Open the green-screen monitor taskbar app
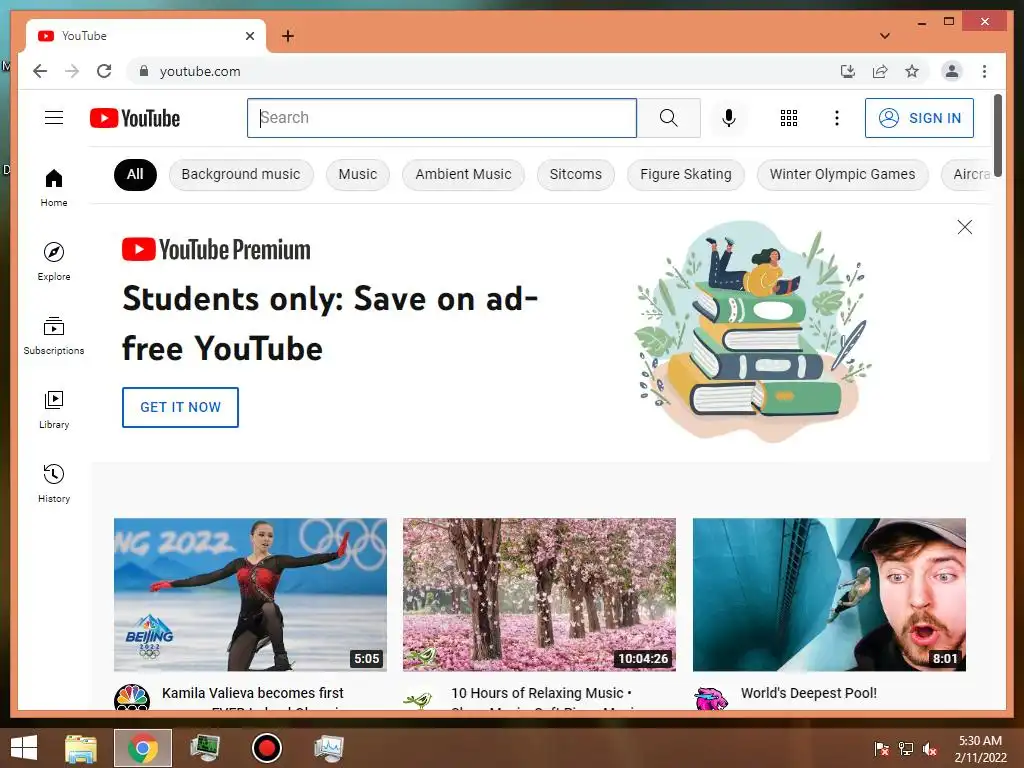The image size is (1024, 768). click(204, 748)
